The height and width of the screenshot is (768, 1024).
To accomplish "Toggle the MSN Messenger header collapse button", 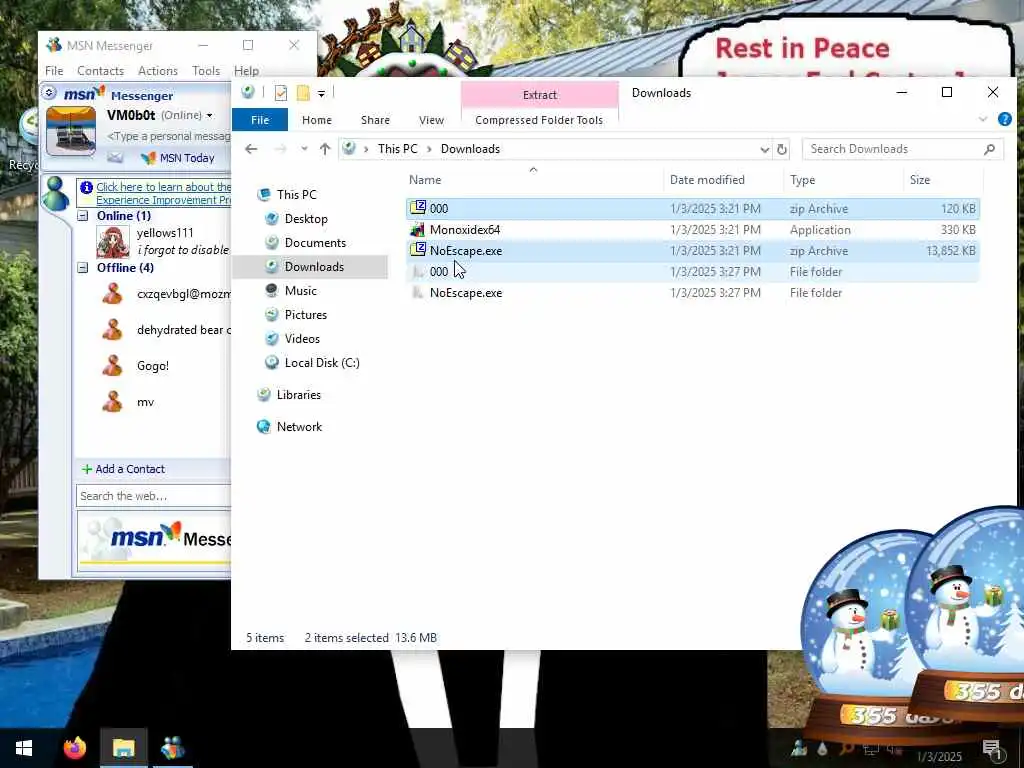I will coord(49,93).
